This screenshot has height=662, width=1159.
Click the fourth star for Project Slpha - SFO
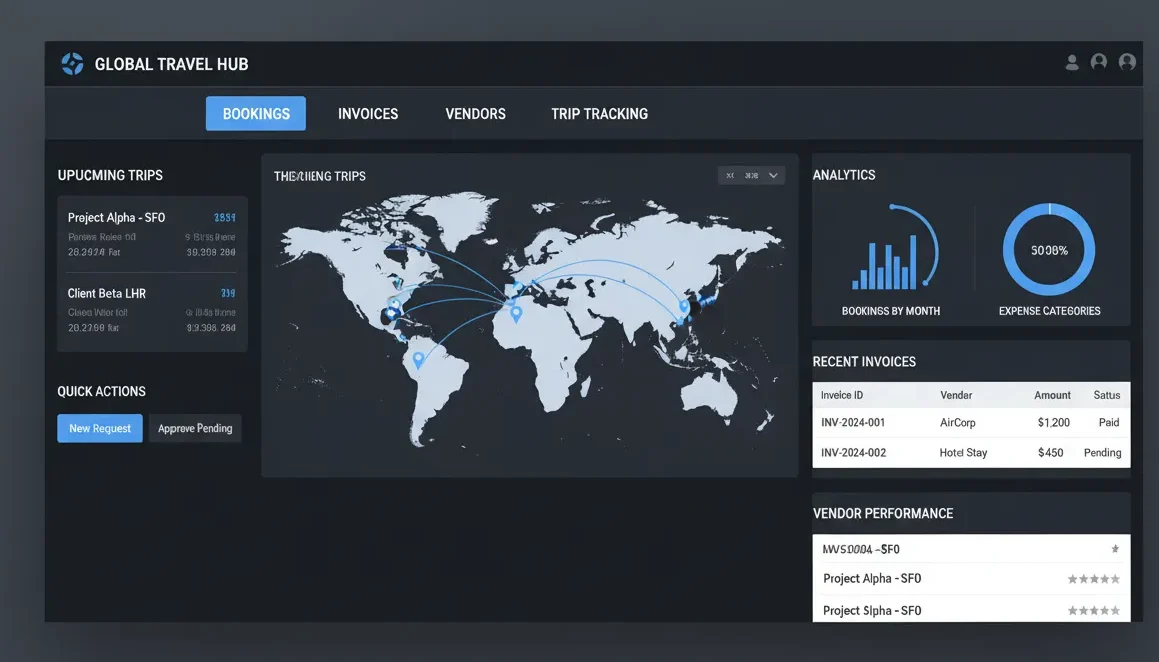click(x=1105, y=610)
